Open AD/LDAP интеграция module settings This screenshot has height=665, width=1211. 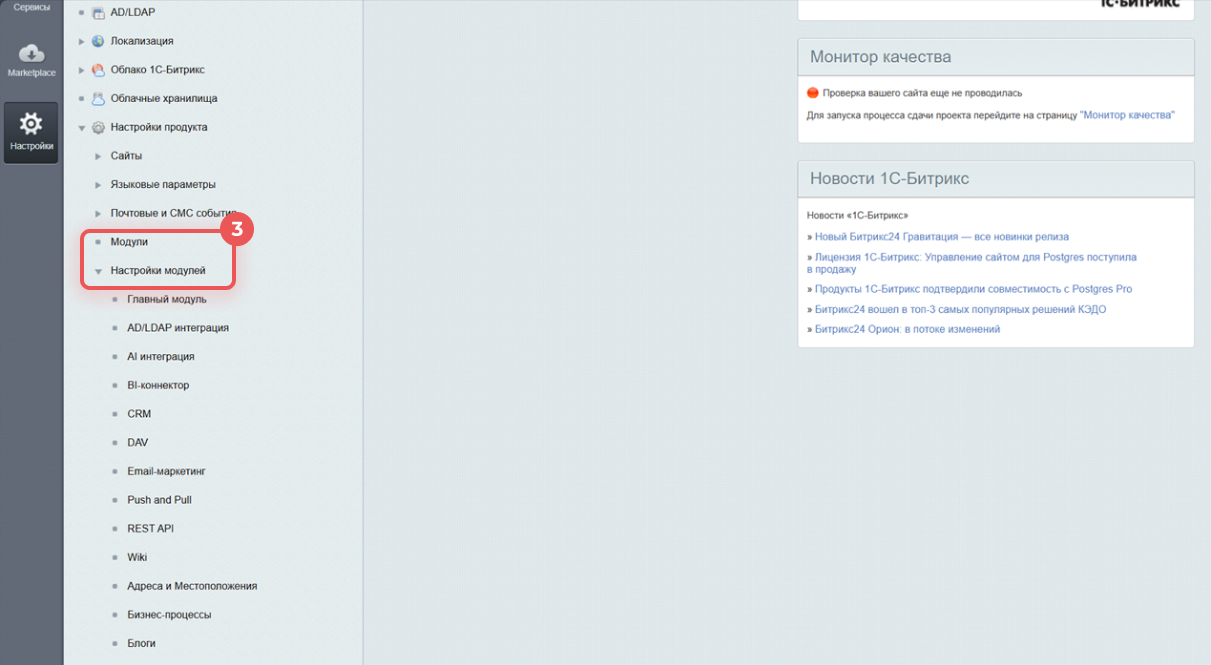178,328
